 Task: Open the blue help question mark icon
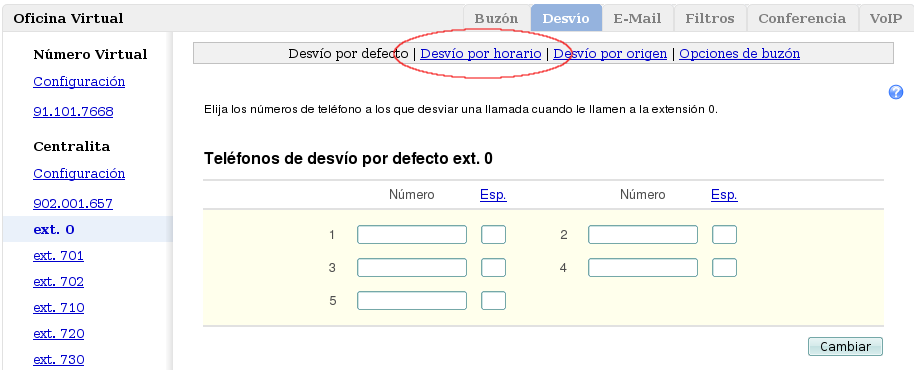point(896,92)
